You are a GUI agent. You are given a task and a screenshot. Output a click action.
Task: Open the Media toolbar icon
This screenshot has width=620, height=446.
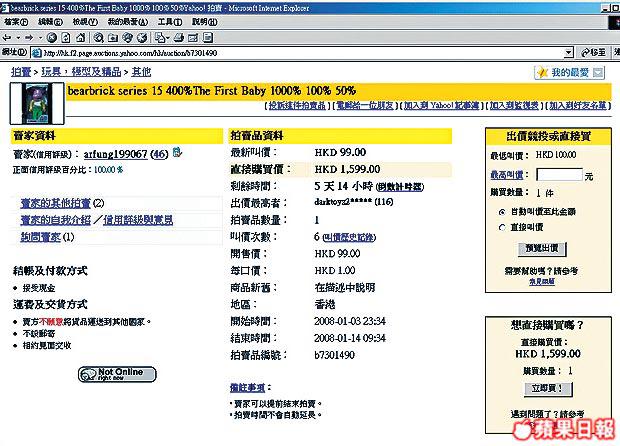[127, 38]
